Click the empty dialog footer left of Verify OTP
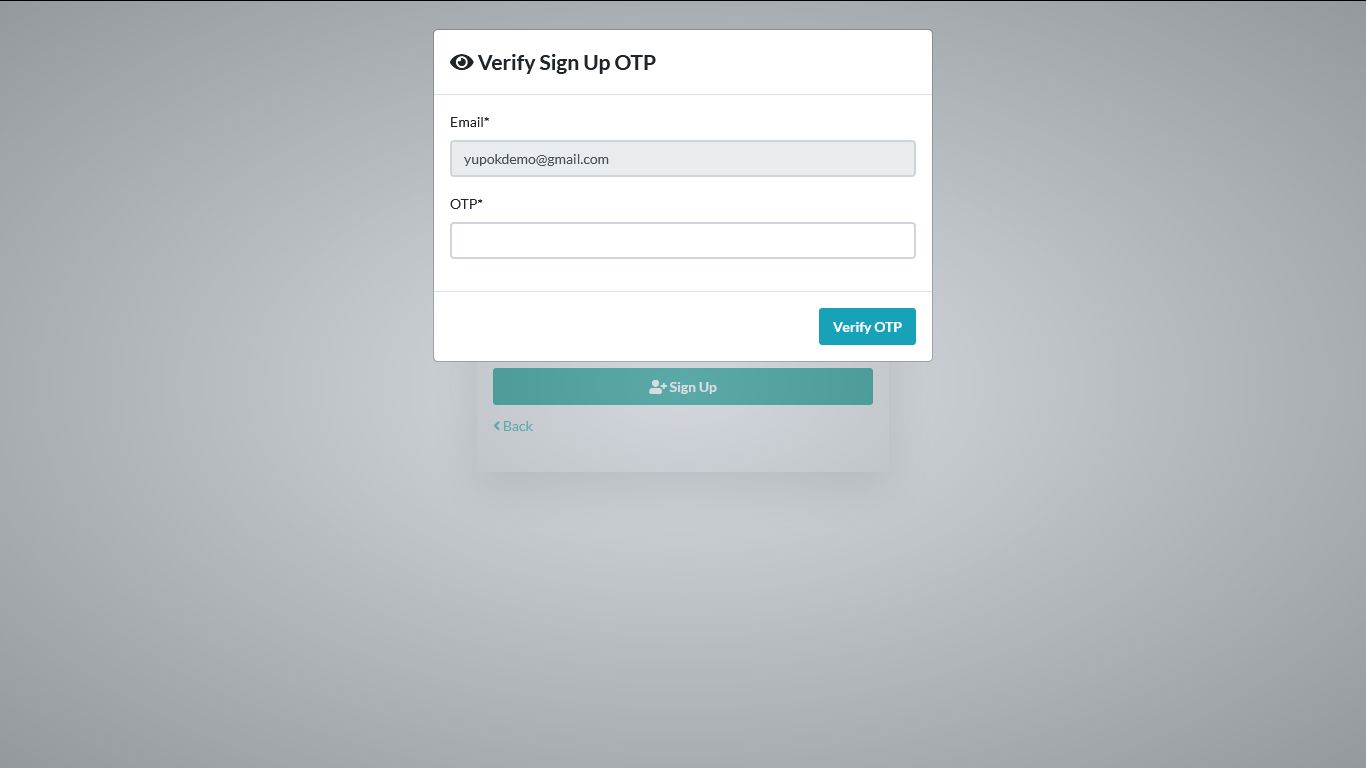The width and height of the screenshot is (1366, 768). pyautogui.click(x=620, y=327)
